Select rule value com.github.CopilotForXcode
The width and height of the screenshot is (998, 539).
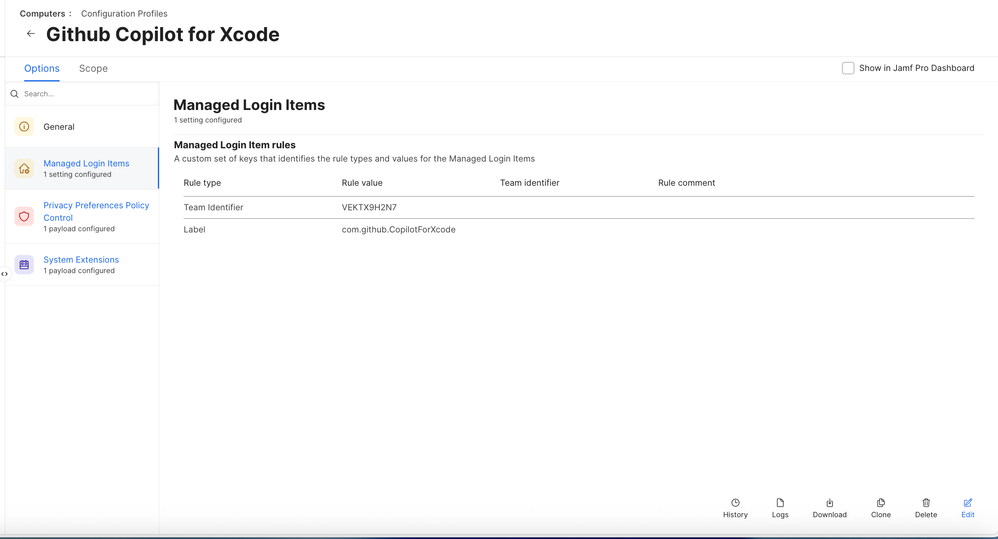coord(398,230)
